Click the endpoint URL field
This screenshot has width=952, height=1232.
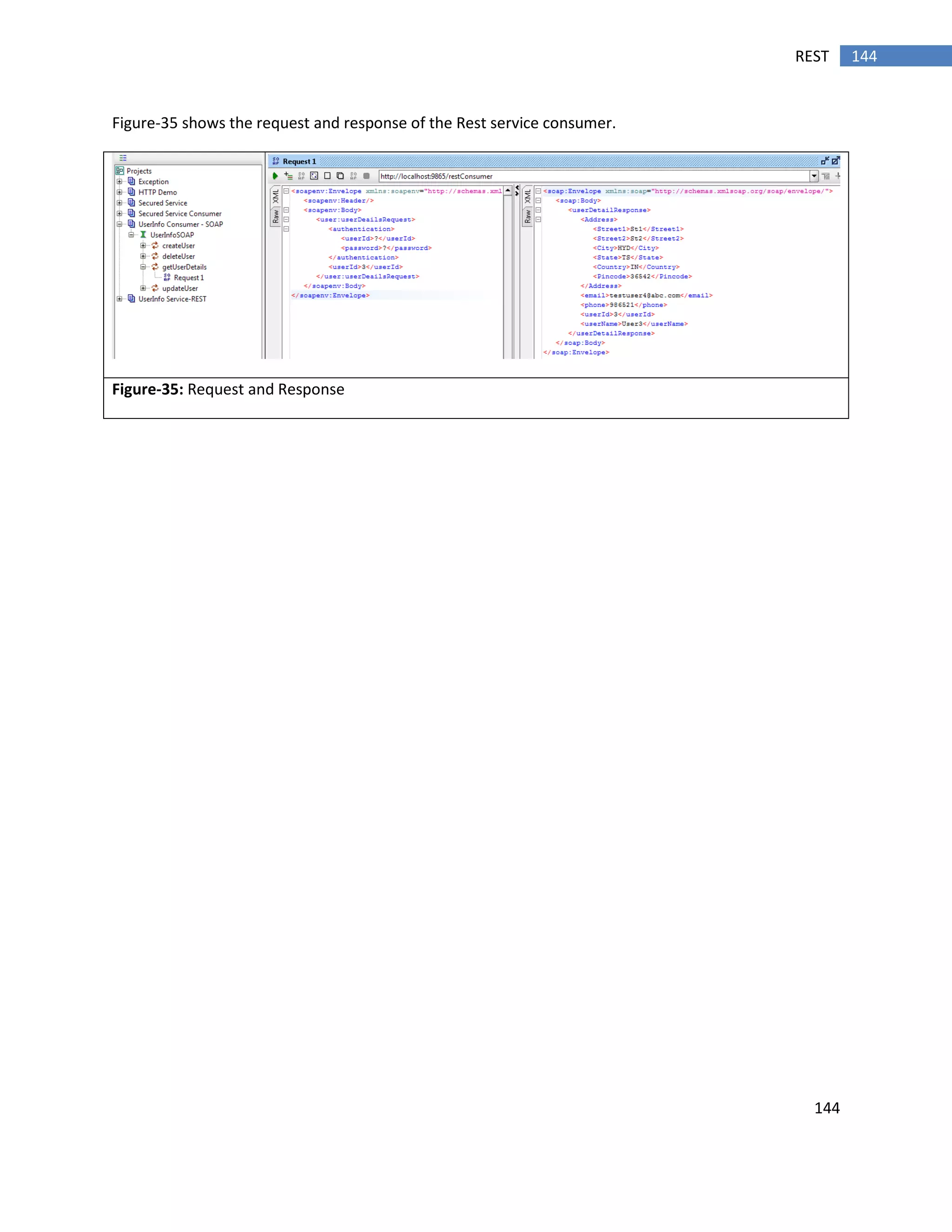click(x=595, y=176)
